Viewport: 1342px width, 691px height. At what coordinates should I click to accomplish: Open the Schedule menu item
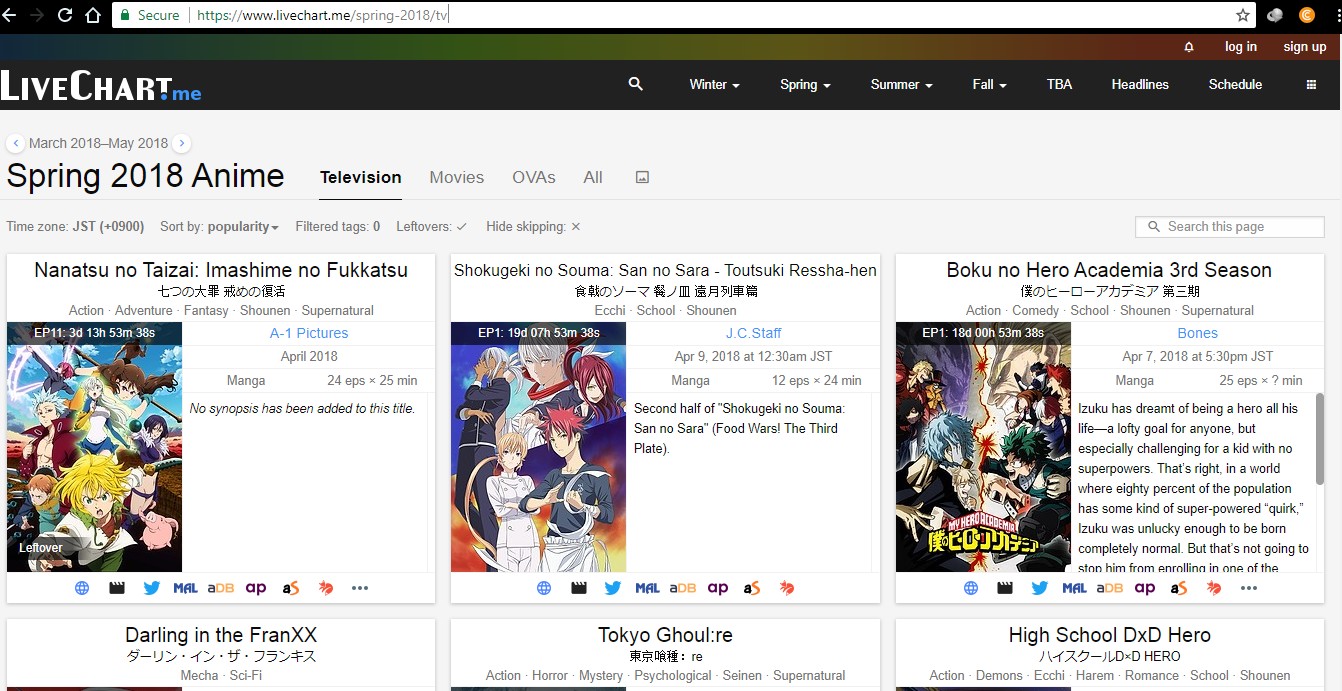click(1235, 85)
